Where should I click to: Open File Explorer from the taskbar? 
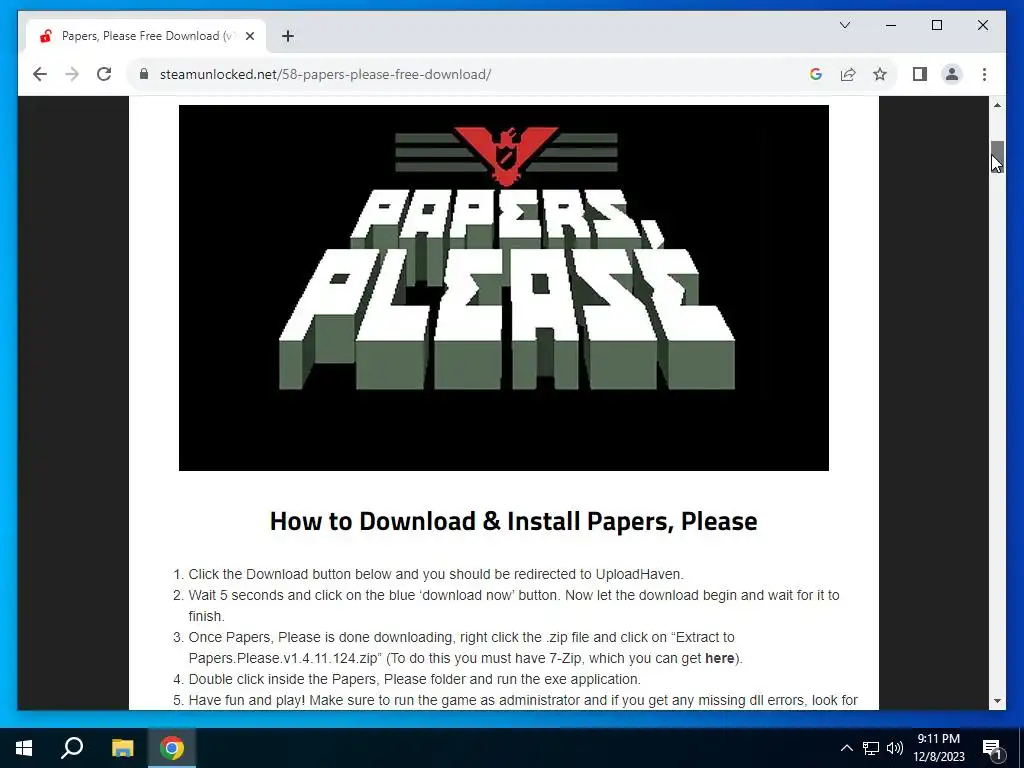122,748
